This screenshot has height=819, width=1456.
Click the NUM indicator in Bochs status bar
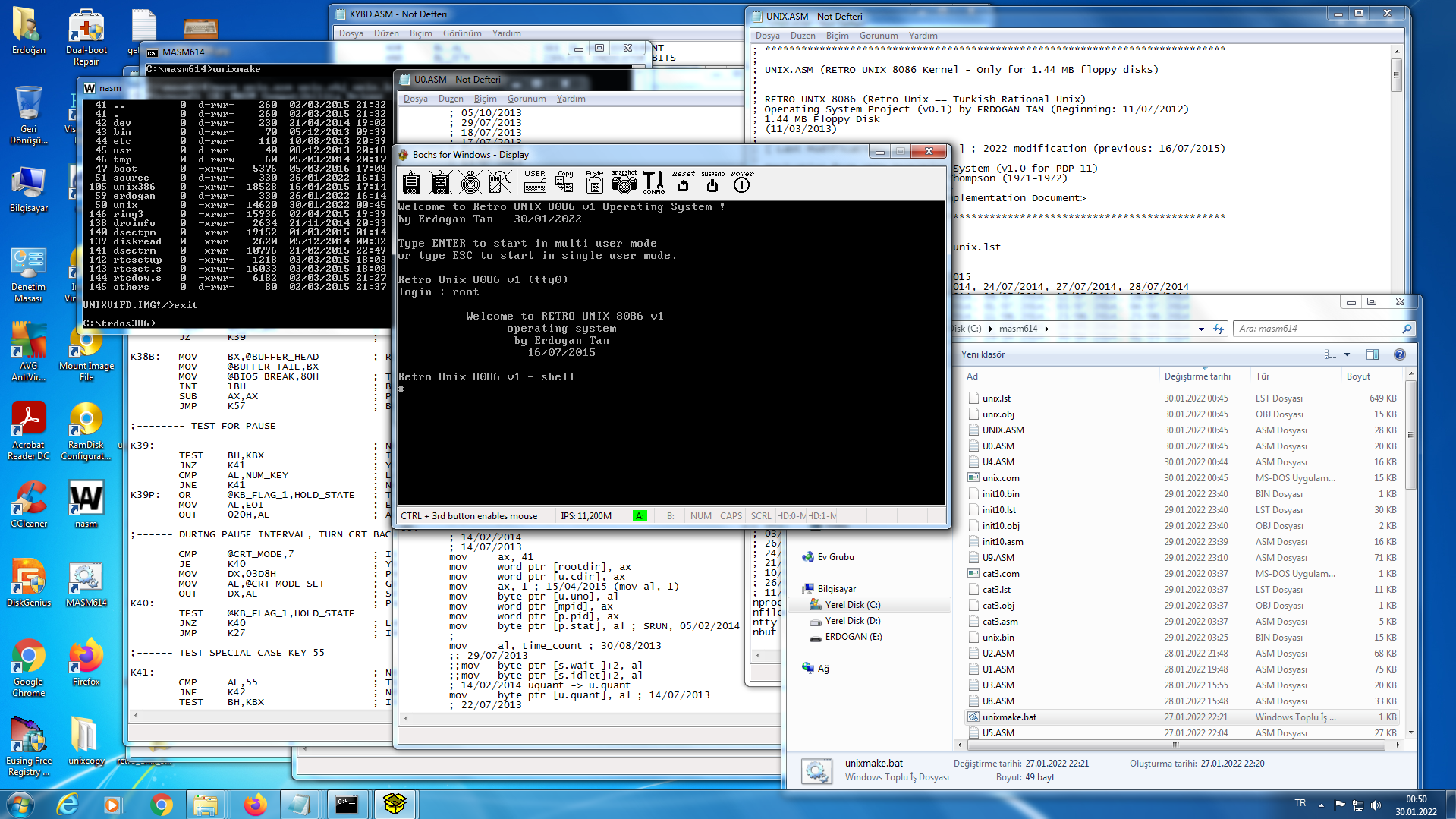tap(701, 516)
